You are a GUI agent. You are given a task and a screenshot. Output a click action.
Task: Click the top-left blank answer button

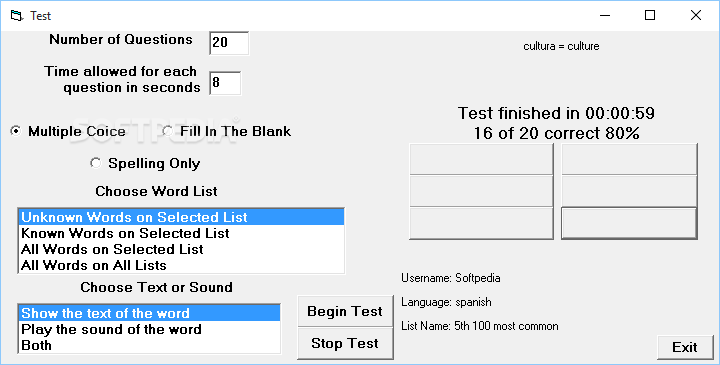point(481,159)
